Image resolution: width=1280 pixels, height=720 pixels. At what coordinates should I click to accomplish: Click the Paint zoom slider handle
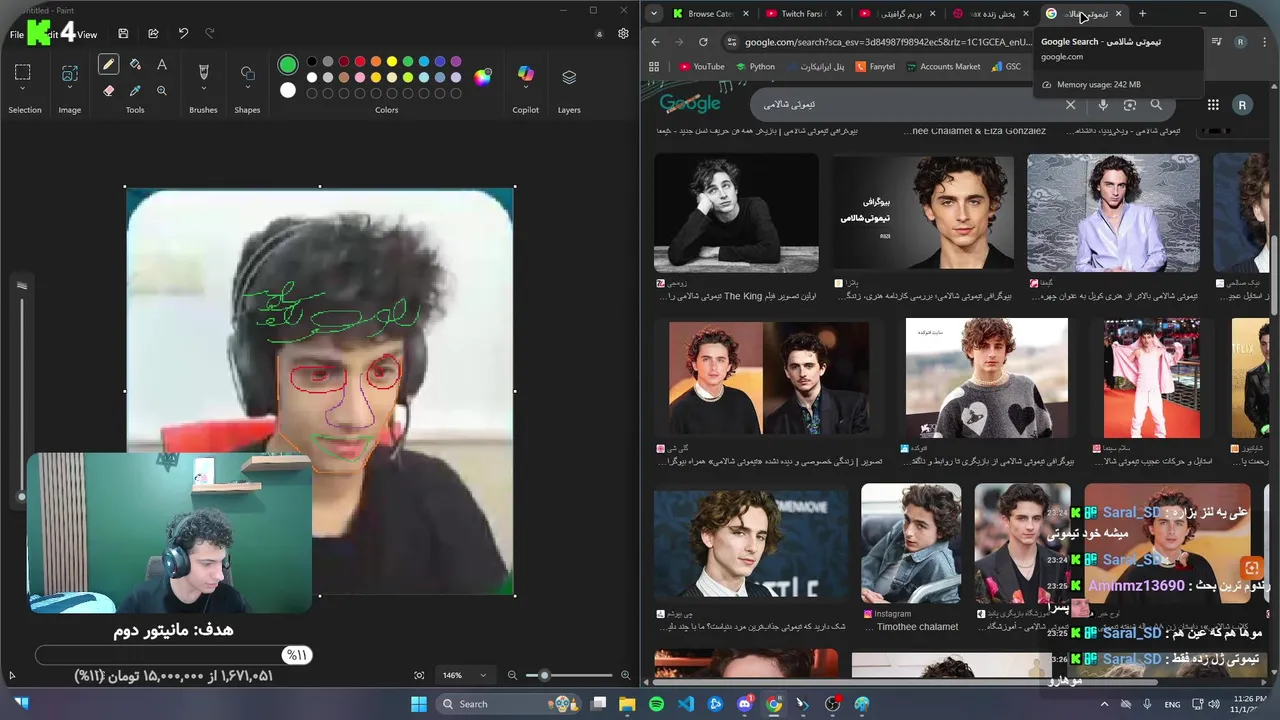[545, 676]
